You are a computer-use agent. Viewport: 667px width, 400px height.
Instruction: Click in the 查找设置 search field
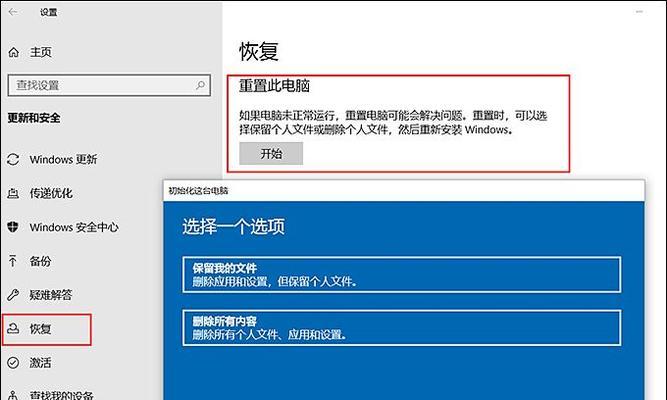(109, 85)
